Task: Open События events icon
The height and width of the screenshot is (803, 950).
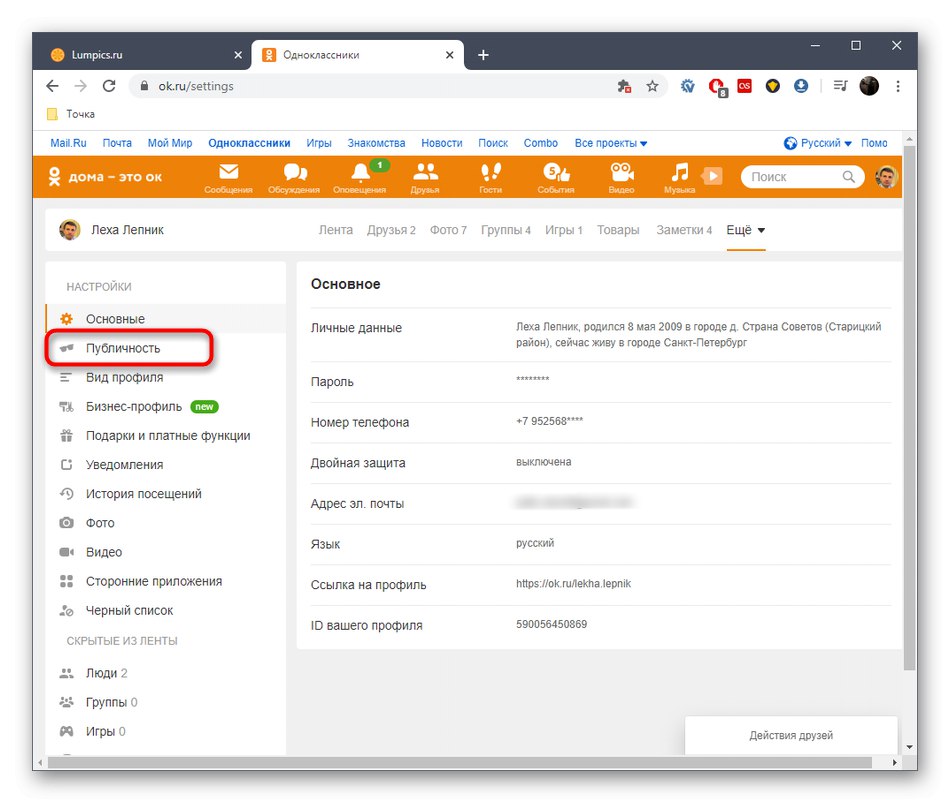Action: point(556,178)
